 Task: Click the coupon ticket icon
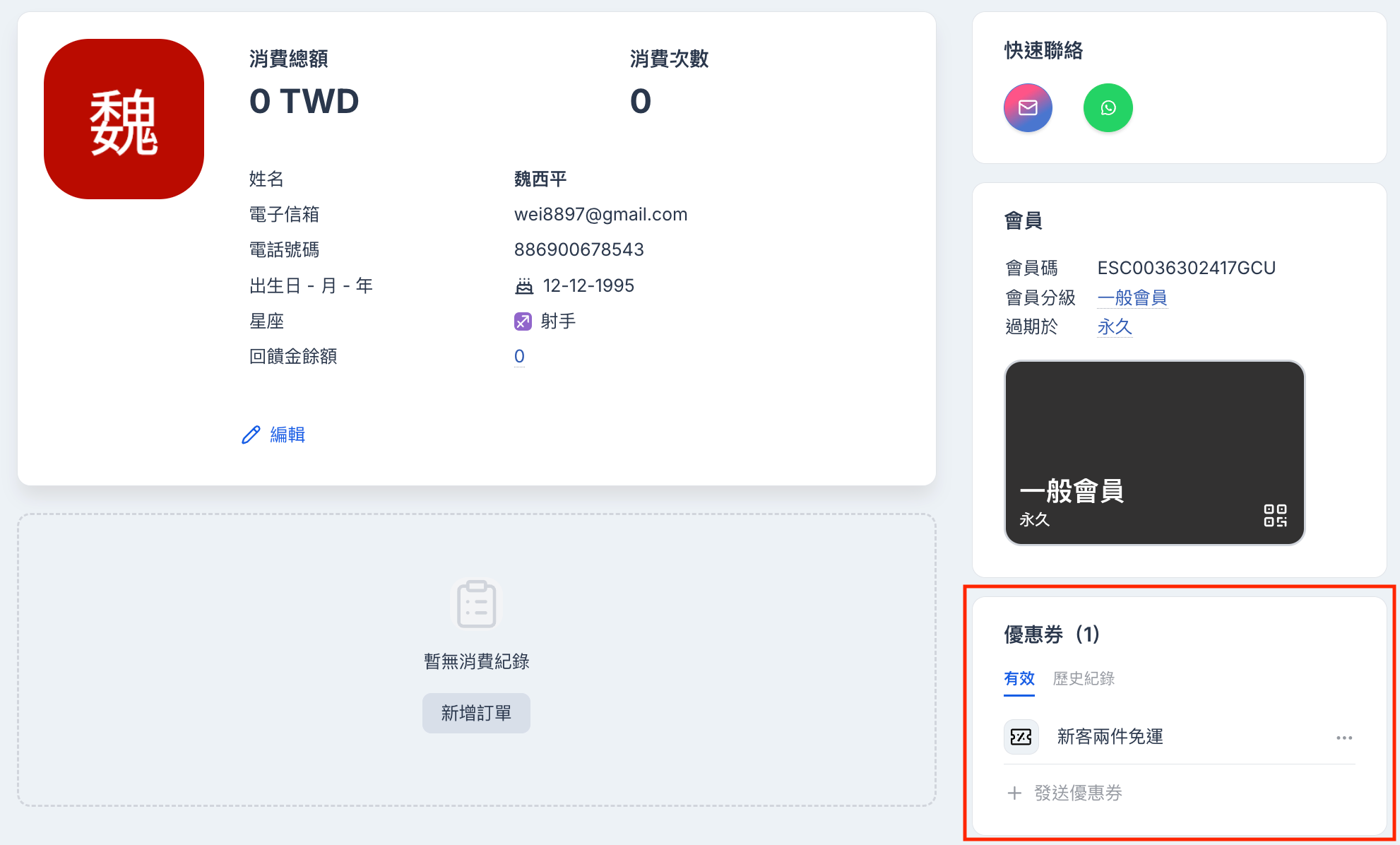[1021, 737]
